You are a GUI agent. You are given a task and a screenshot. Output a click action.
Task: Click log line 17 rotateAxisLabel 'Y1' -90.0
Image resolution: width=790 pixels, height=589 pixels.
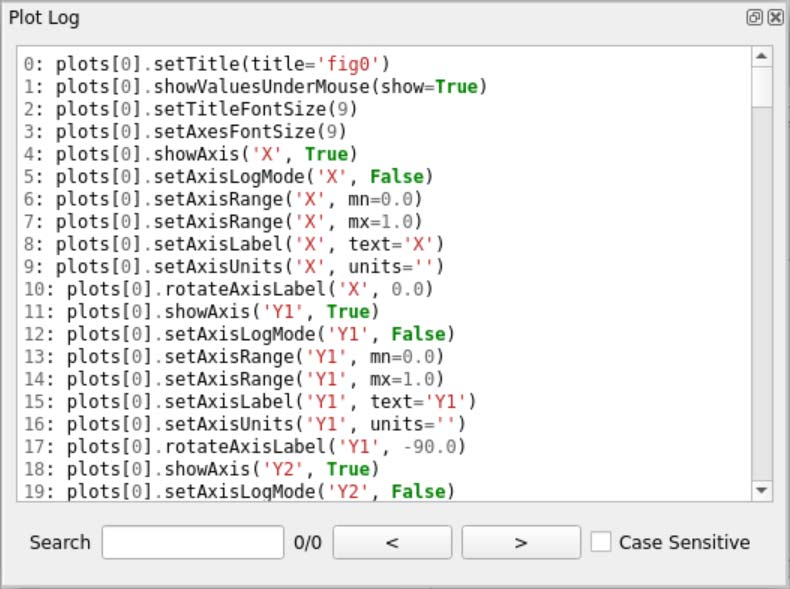tap(244, 446)
